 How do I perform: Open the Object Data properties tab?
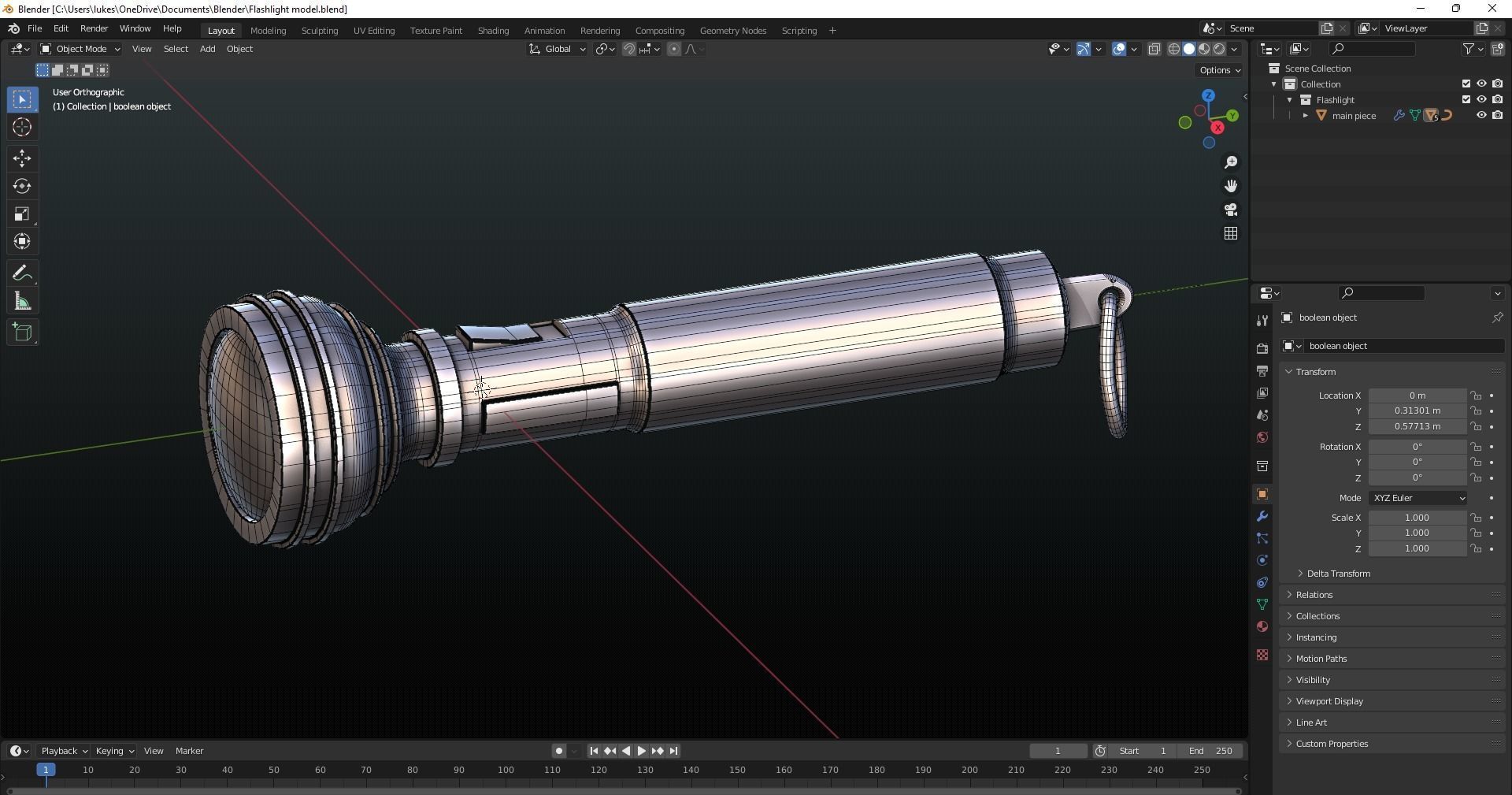coord(1262,604)
